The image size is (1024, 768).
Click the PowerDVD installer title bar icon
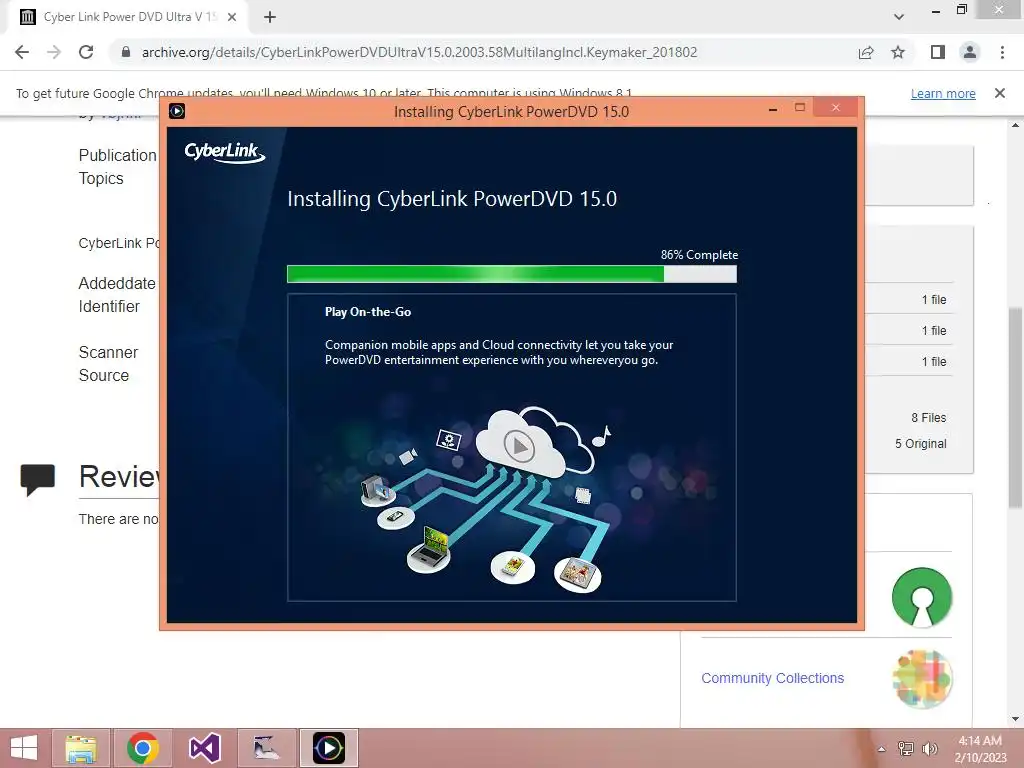click(177, 111)
